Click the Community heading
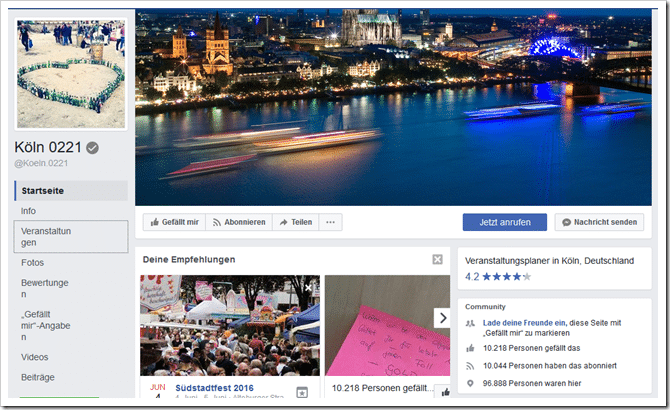Screen dimensions: 670x410 pyautogui.click(x=485, y=307)
